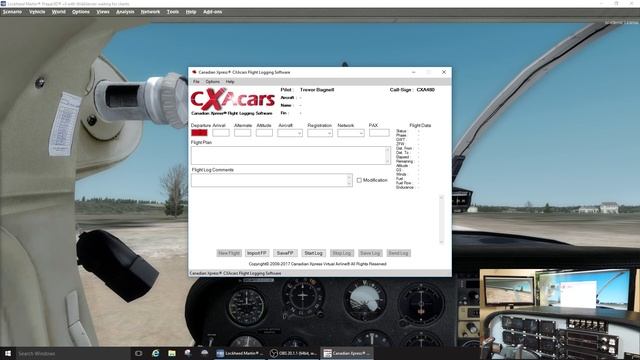
Task: Open the Help menu in CXAcars
Action: [x=230, y=82]
